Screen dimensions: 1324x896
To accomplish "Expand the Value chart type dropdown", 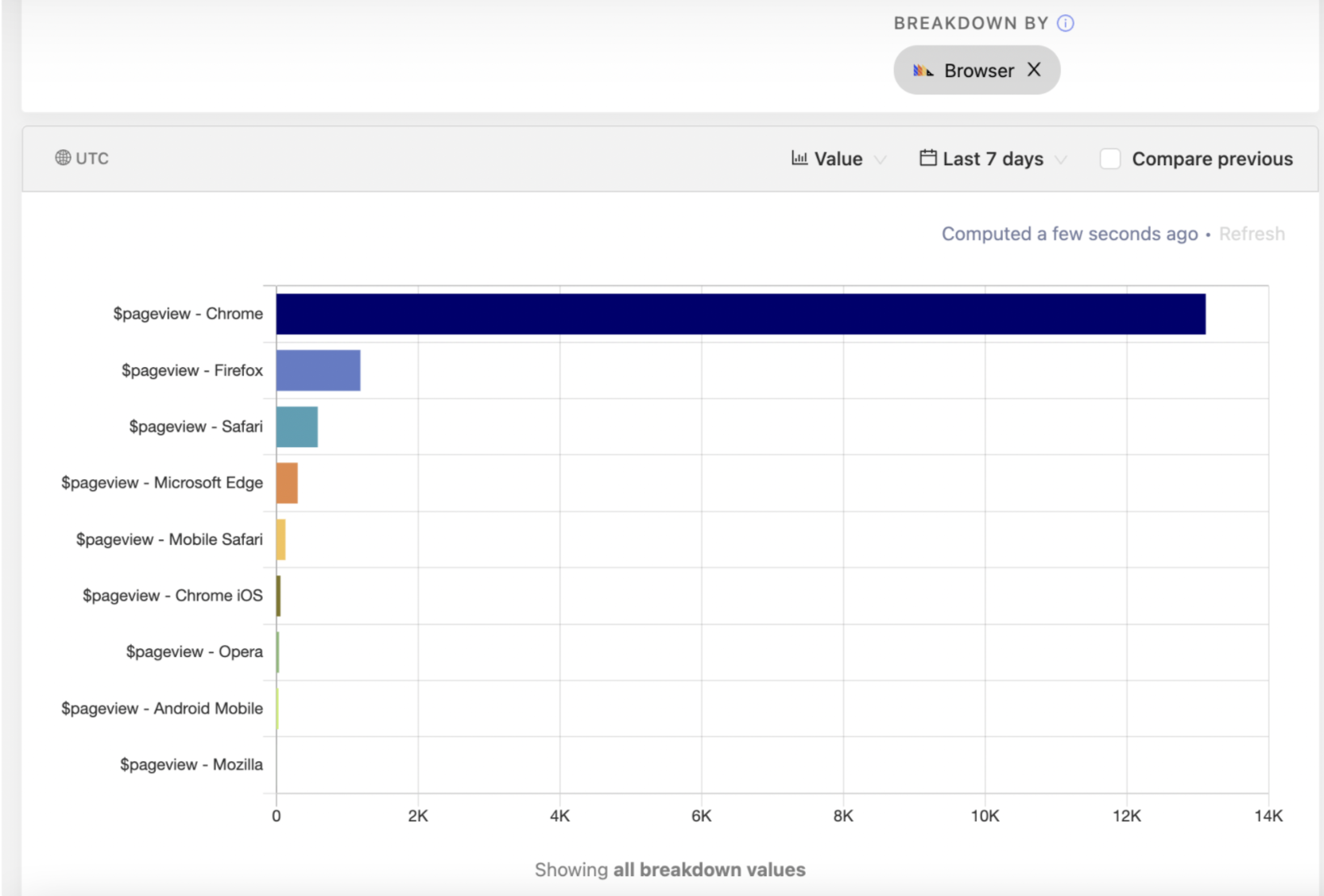I will [x=880, y=160].
